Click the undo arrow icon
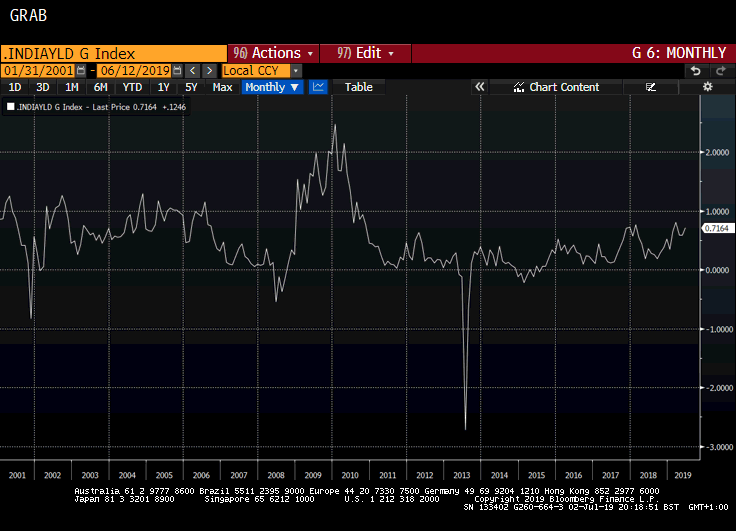Image resolution: width=736 pixels, height=531 pixels. pyautogui.click(x=696, y=71)
